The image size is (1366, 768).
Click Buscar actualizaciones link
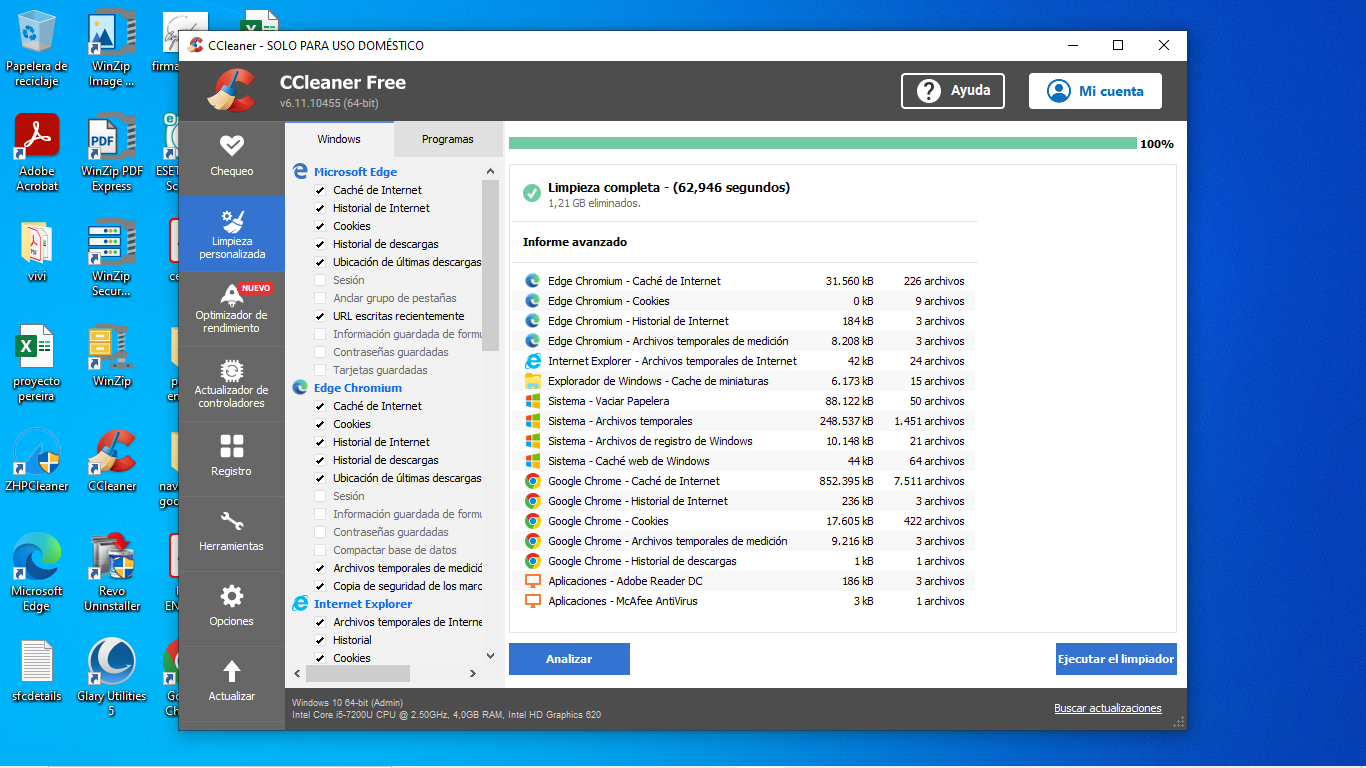pyautogui.click(x=1107, y=708)
